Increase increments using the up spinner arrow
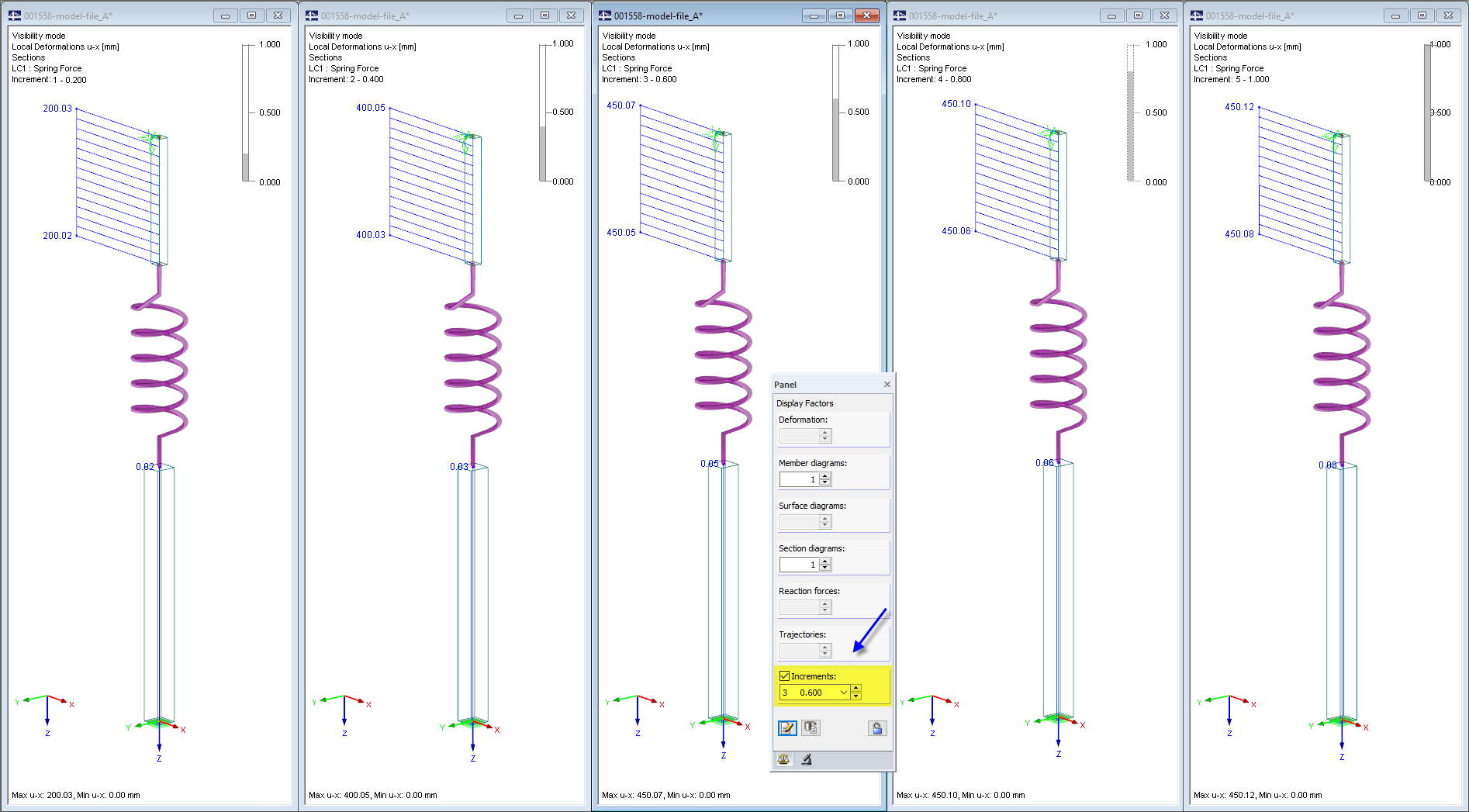 click(856, 688)
